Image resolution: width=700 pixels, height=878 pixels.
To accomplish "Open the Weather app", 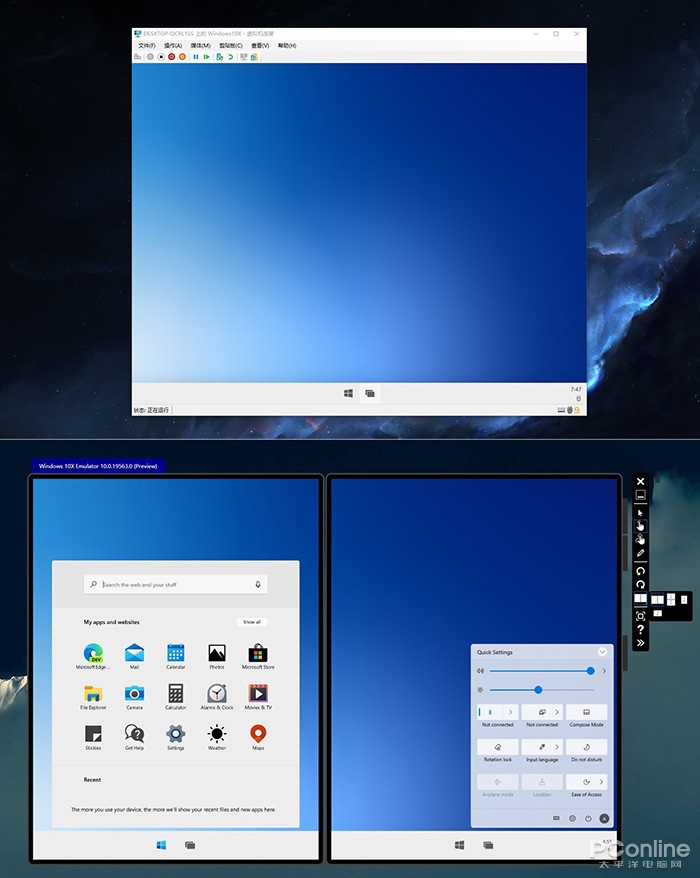I will (217, 737).
